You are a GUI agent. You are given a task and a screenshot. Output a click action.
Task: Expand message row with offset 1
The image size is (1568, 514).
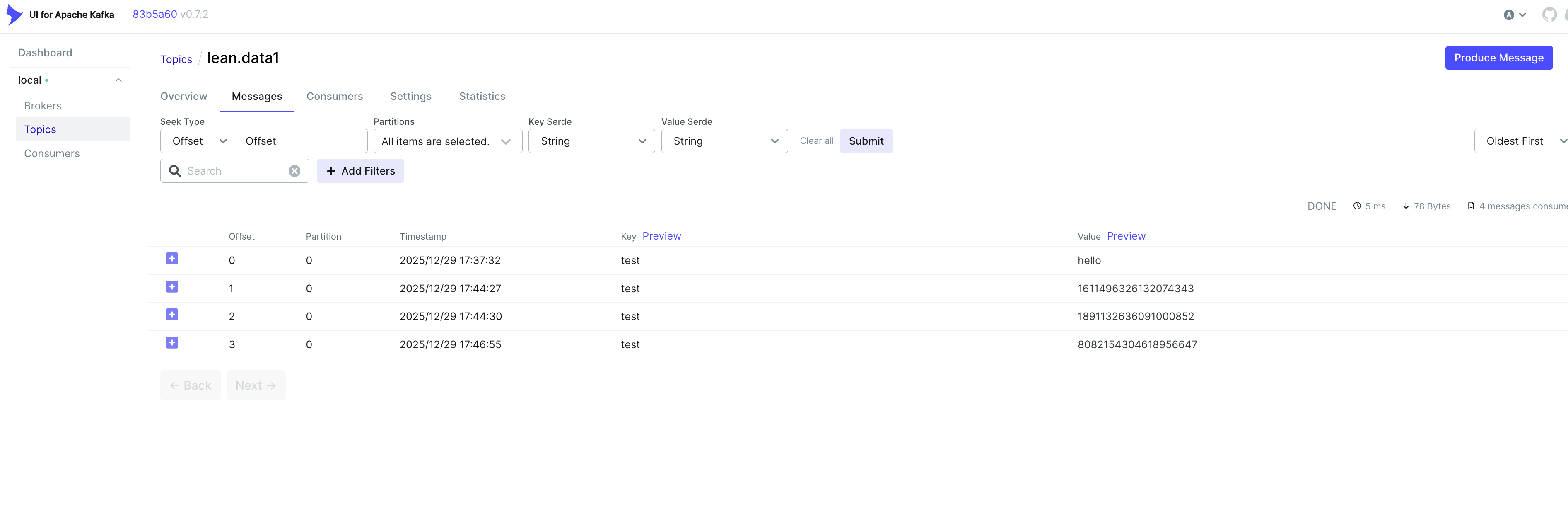[172, 287]
